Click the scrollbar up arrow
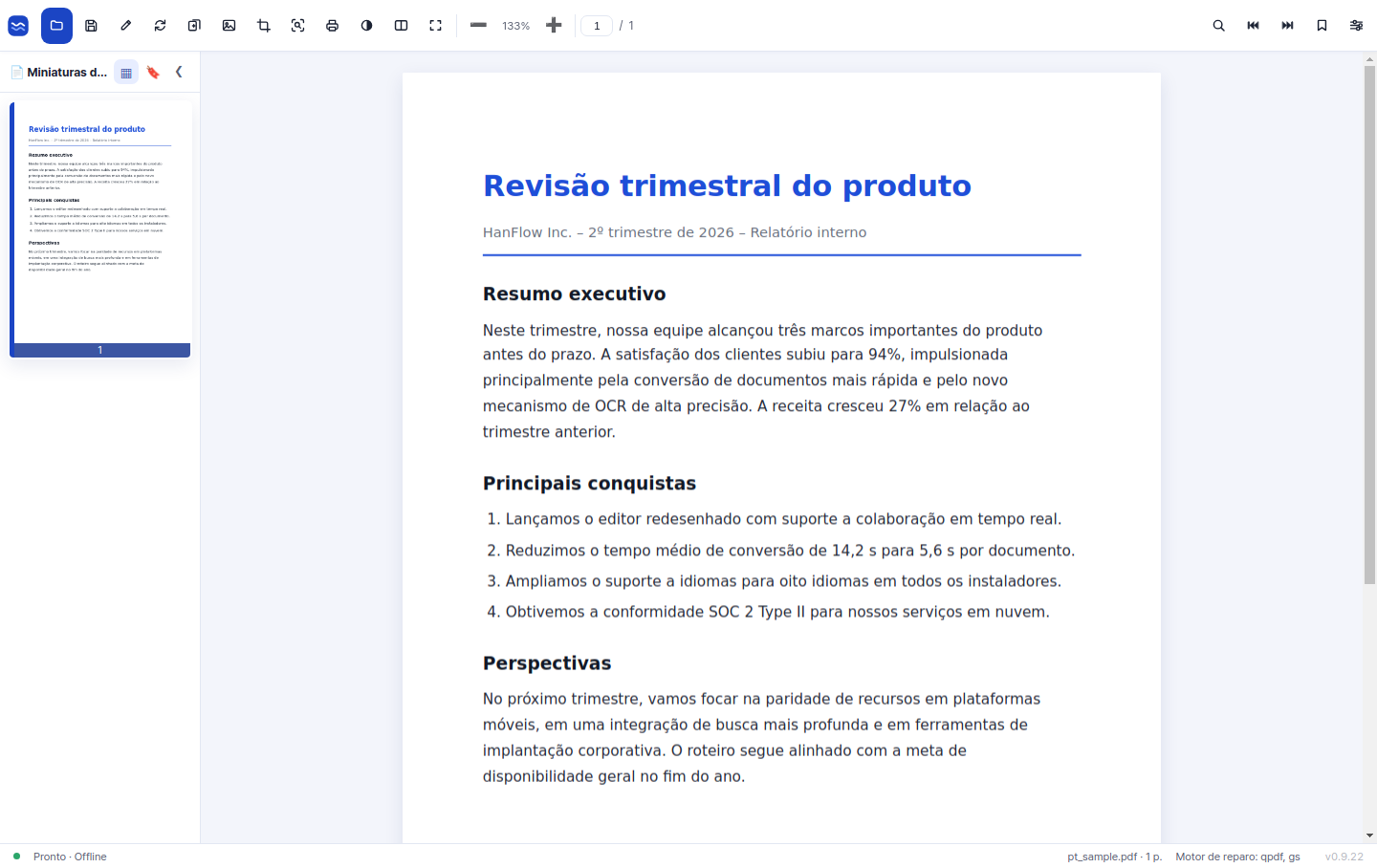1377x868 pixels. click(1369, 59)
